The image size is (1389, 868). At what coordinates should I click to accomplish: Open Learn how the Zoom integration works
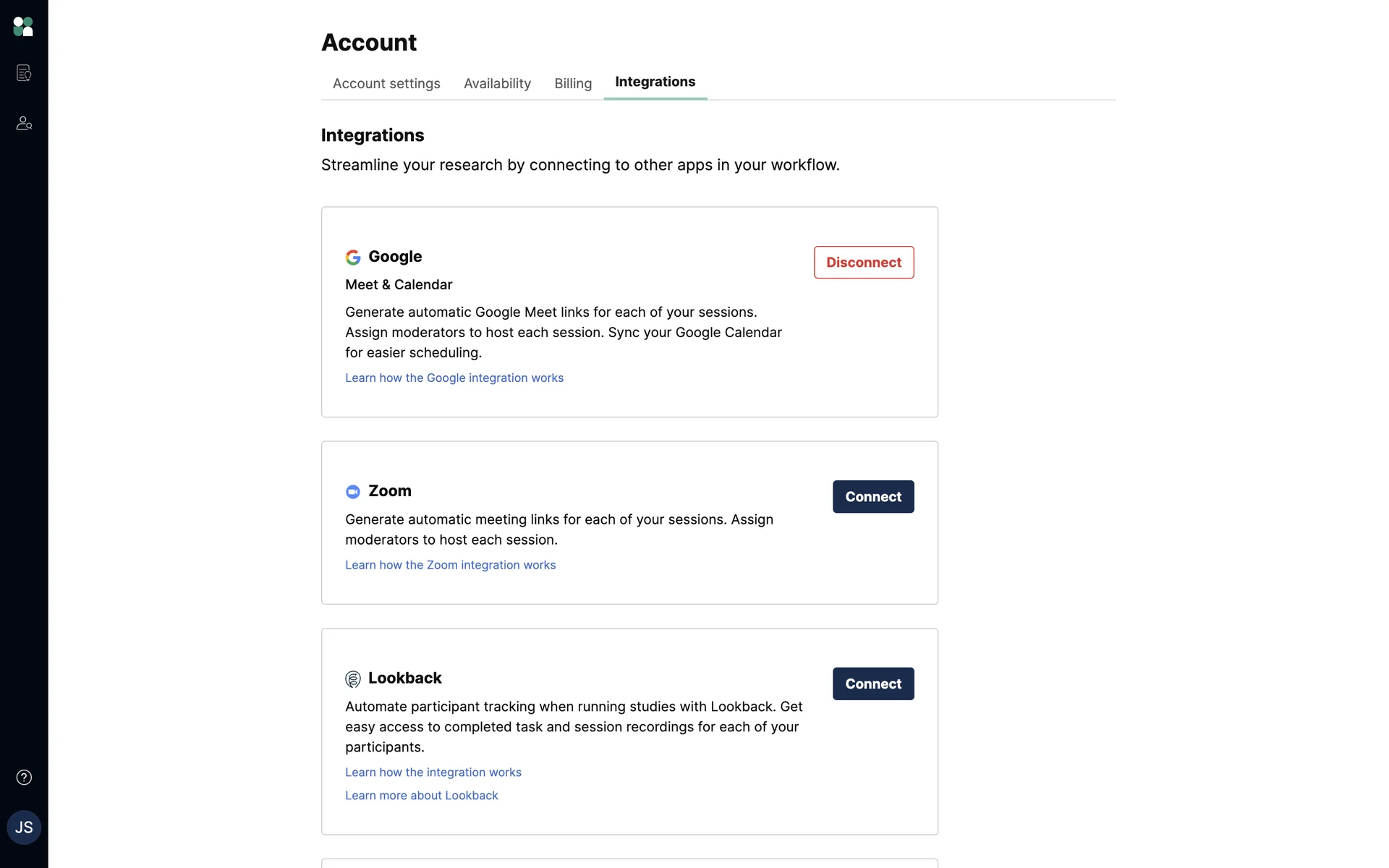[x=450, y=566]
